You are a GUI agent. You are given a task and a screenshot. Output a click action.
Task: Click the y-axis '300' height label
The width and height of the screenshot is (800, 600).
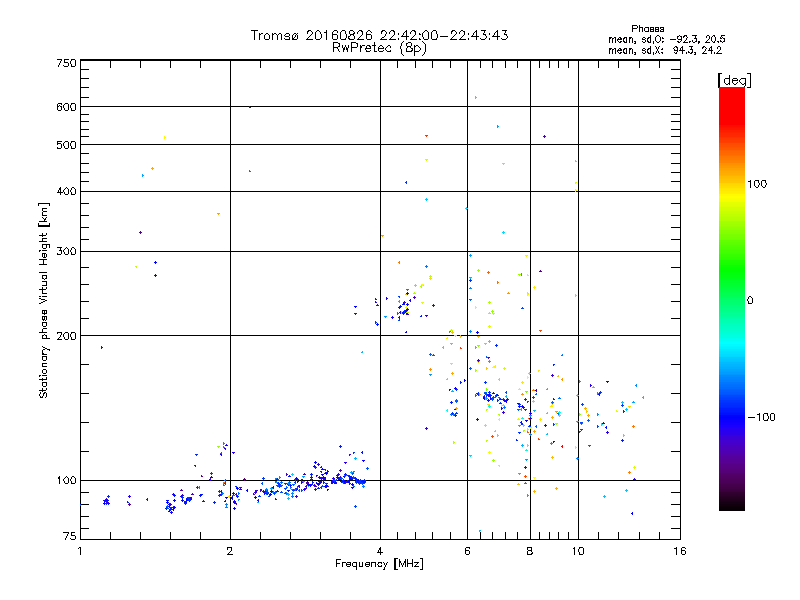click(x=66, y=252)
